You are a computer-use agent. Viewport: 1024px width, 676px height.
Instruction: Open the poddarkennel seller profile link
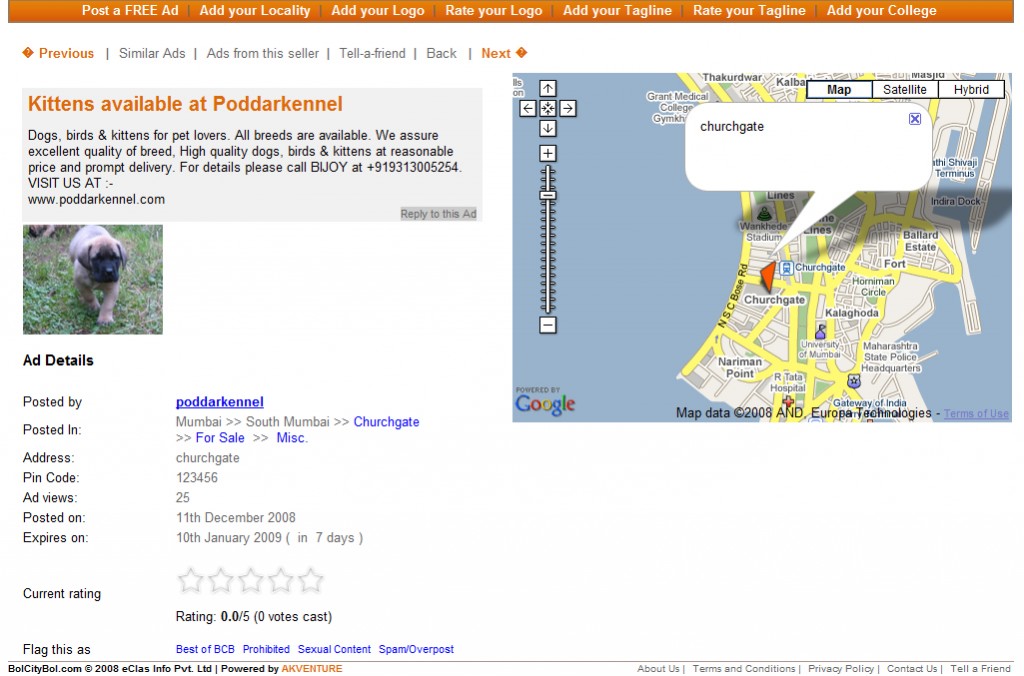[x=219, y=402]
